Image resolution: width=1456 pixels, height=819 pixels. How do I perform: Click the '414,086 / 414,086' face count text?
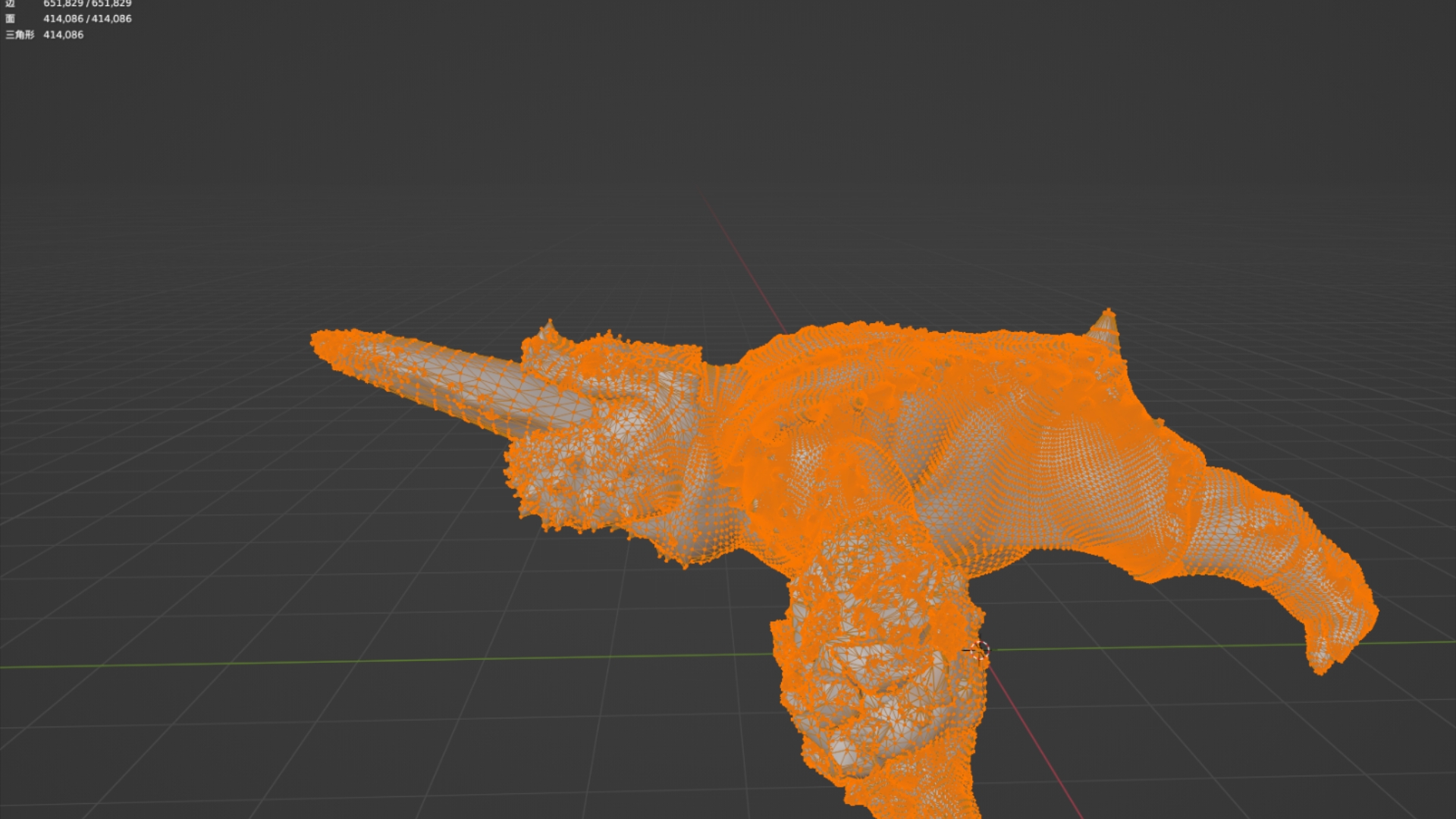tap(87, 18)
